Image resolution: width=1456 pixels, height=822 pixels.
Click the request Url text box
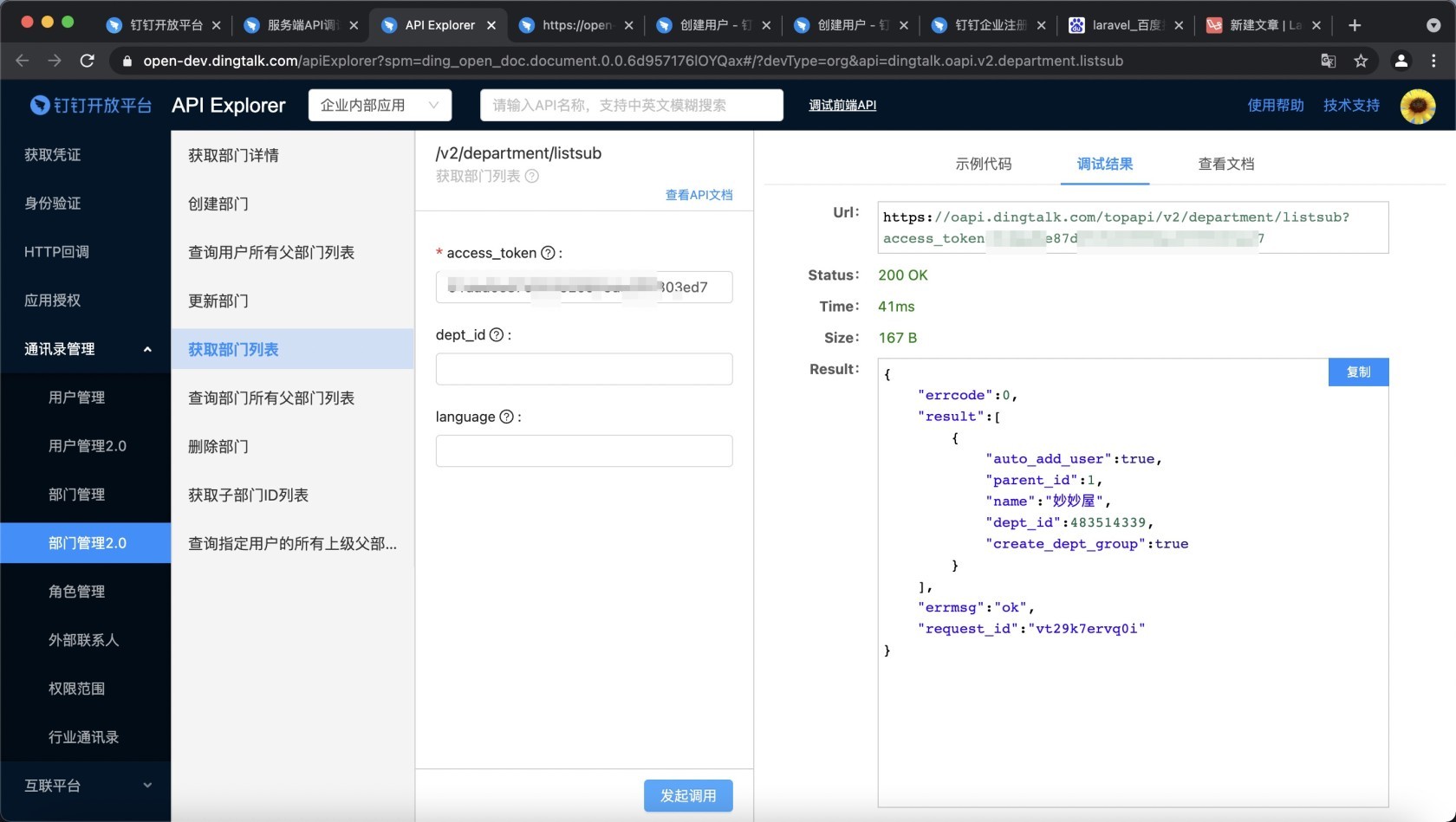pyautogui.click(x=1133, y=227)
